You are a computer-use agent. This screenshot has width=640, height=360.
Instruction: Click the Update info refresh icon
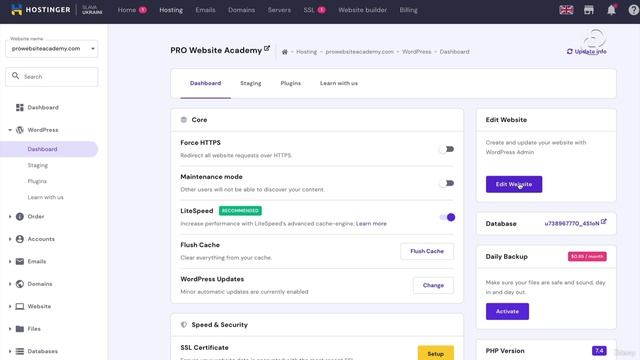pos(570,51)
